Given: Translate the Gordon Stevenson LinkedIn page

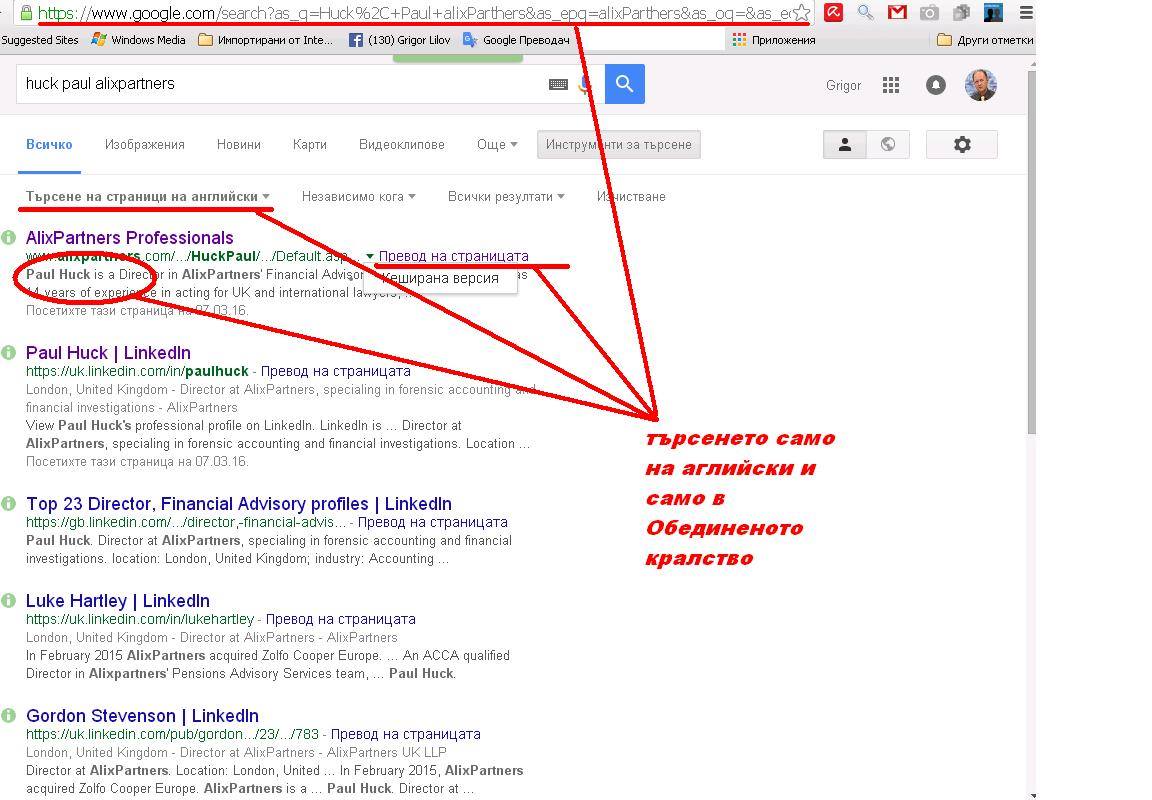Looking at the screenshot, I should pos(406,734).
